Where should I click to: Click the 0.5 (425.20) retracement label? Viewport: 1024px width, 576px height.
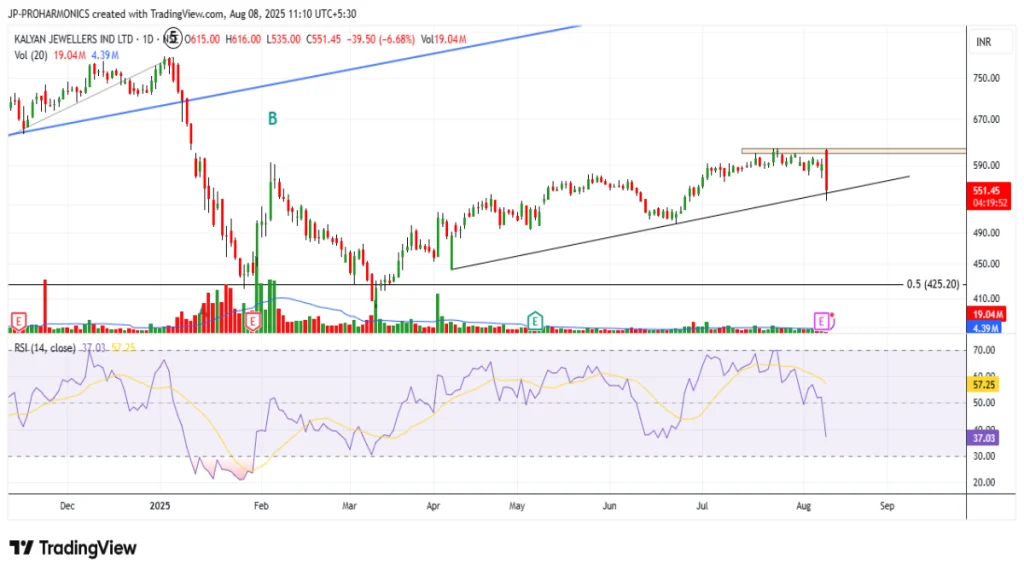click(933, 284)
